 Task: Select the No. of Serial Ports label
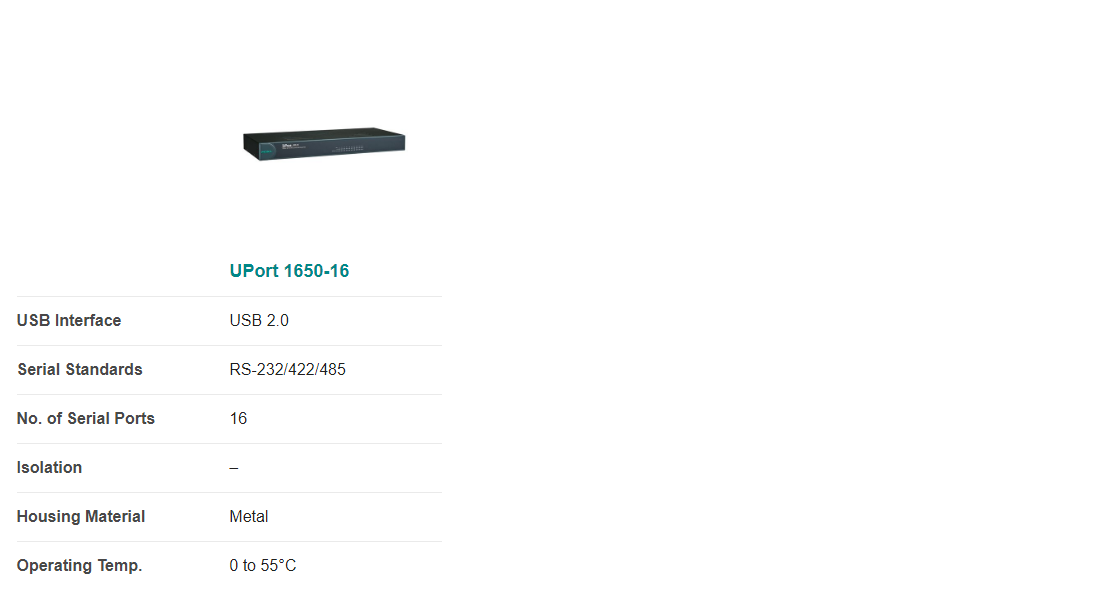point(86,418)
